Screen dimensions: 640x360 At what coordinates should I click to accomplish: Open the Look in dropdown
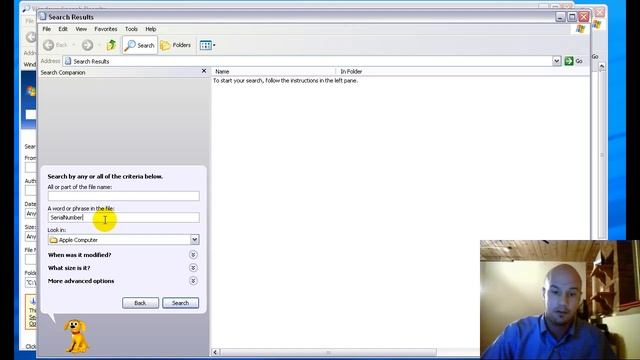[195, 240]
